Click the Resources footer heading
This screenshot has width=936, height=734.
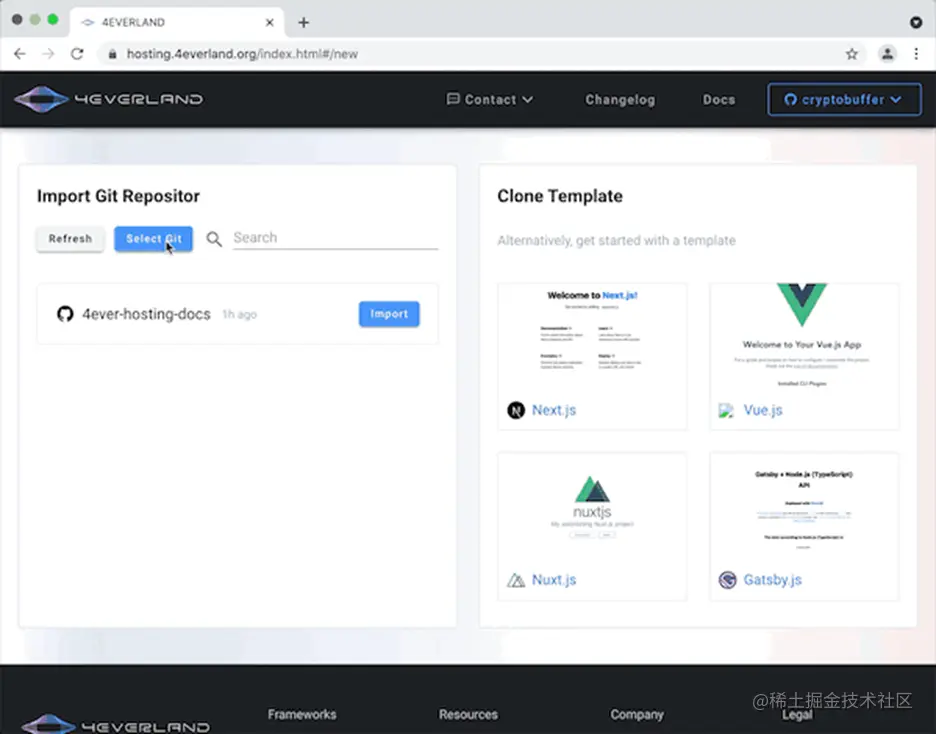[x=469, y=714]
